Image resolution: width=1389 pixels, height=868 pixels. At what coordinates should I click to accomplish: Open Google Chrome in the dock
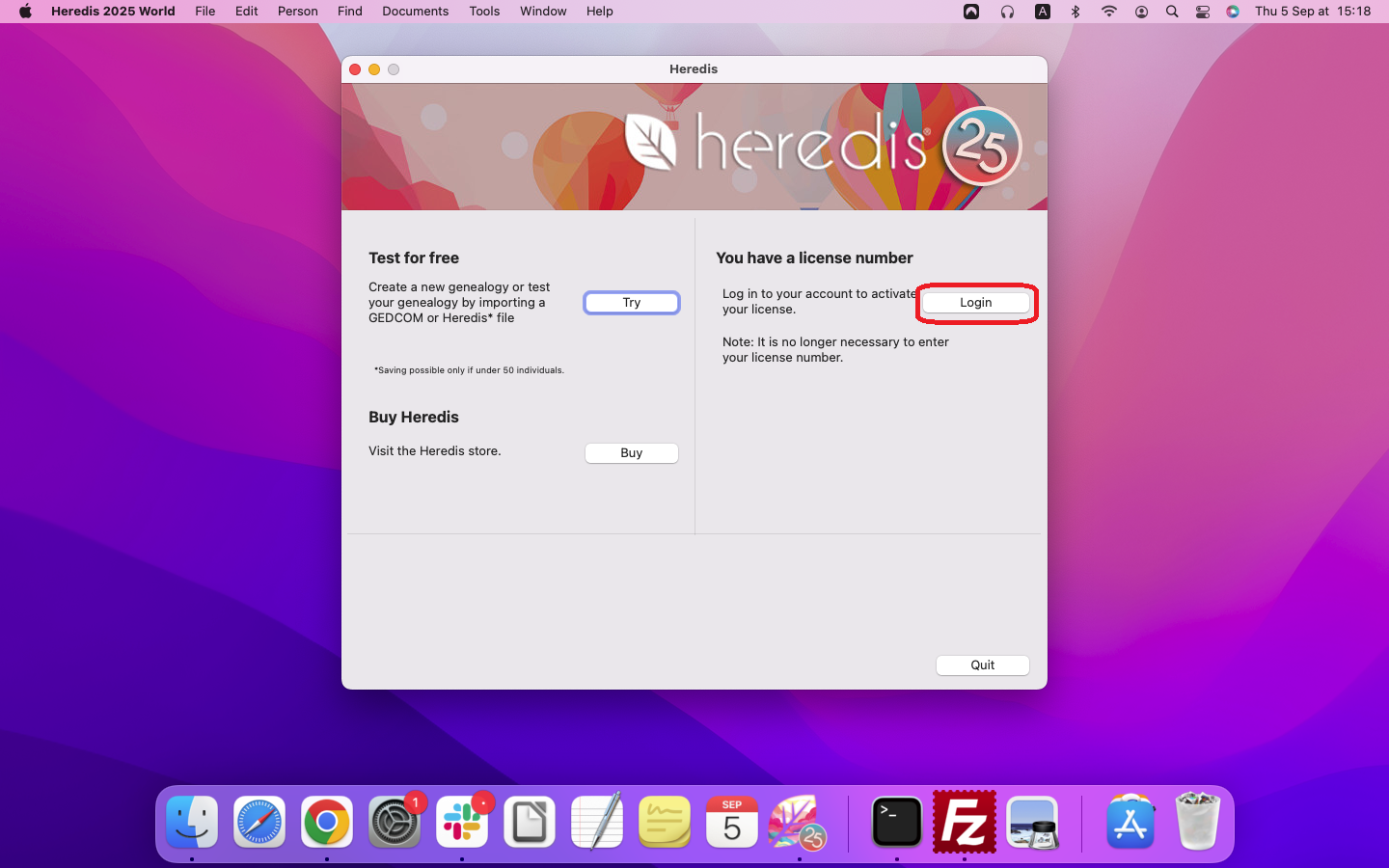327,823
